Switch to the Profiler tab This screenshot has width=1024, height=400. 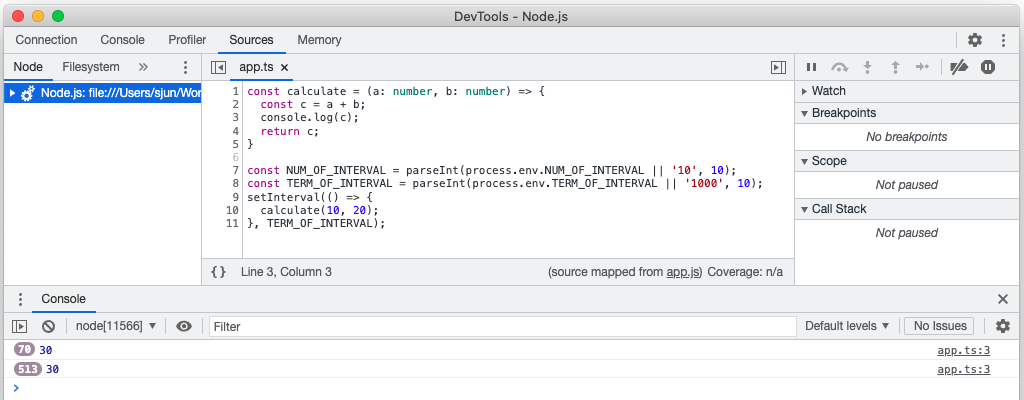click(187, 40)
